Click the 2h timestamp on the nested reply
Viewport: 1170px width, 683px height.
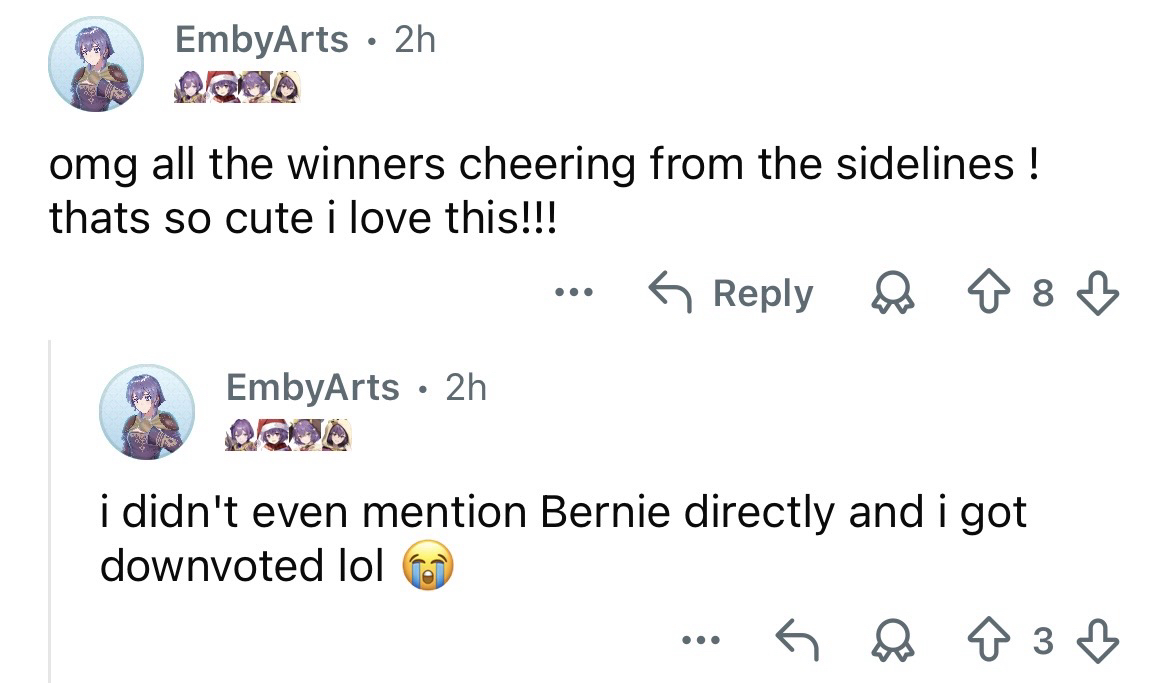click(x=465, y=387)
